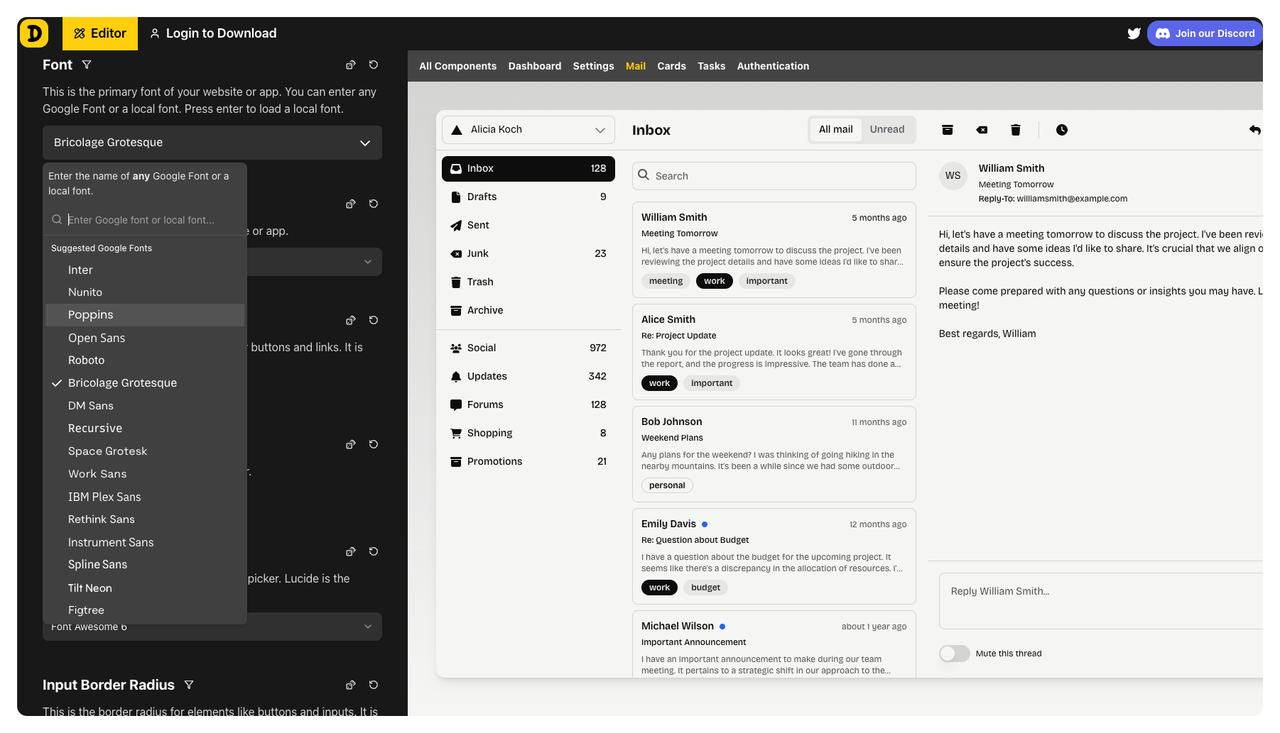Open the Junk folder in mail sidebar
1280x733 pixels.
[528, 253]
